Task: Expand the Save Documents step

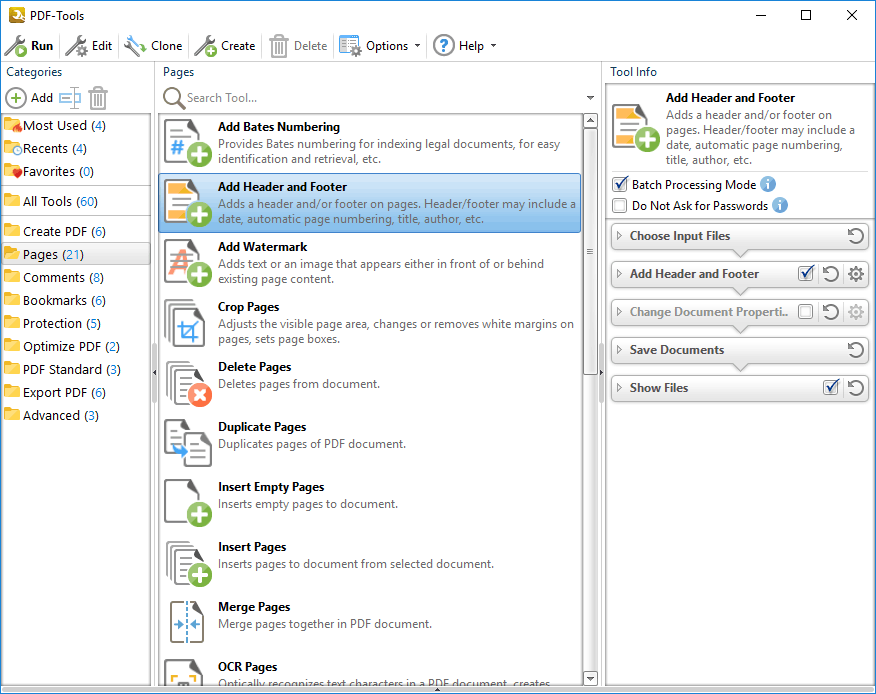Action: click(x=619, y=350)
